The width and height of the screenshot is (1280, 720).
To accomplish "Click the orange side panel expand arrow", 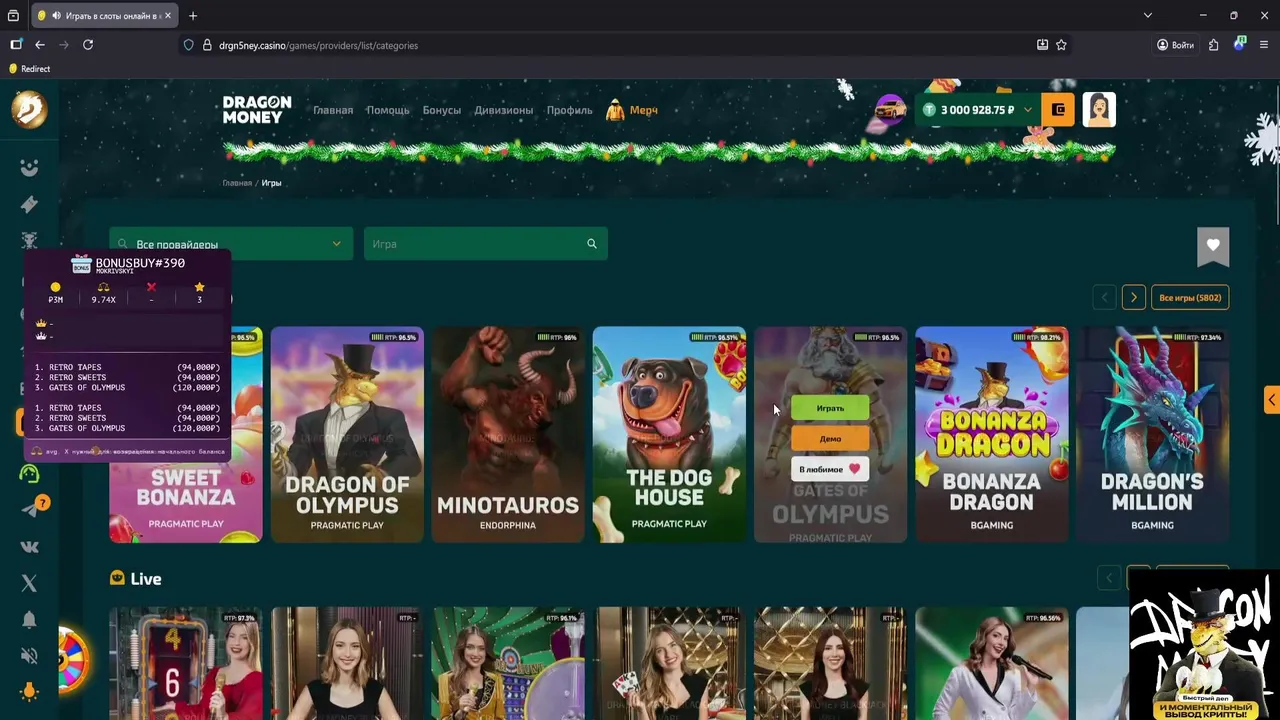I will click(x=1272, y=400).
